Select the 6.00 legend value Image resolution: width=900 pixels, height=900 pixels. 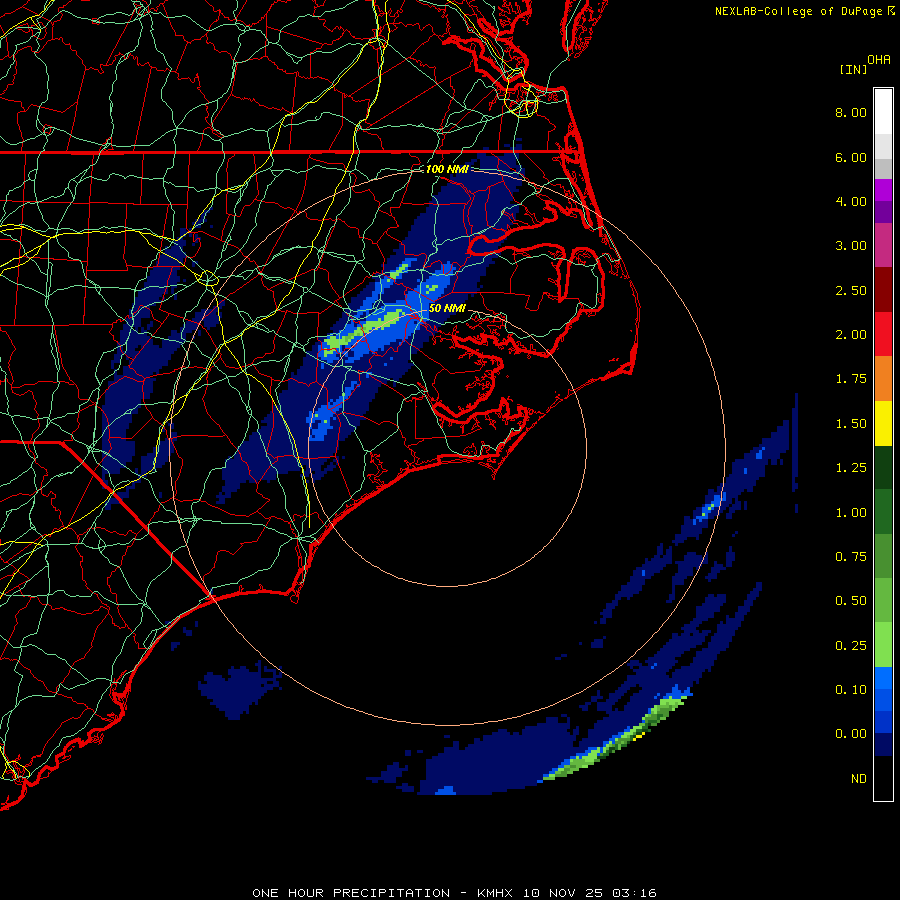pyautogui.click(x=851, y=157)
